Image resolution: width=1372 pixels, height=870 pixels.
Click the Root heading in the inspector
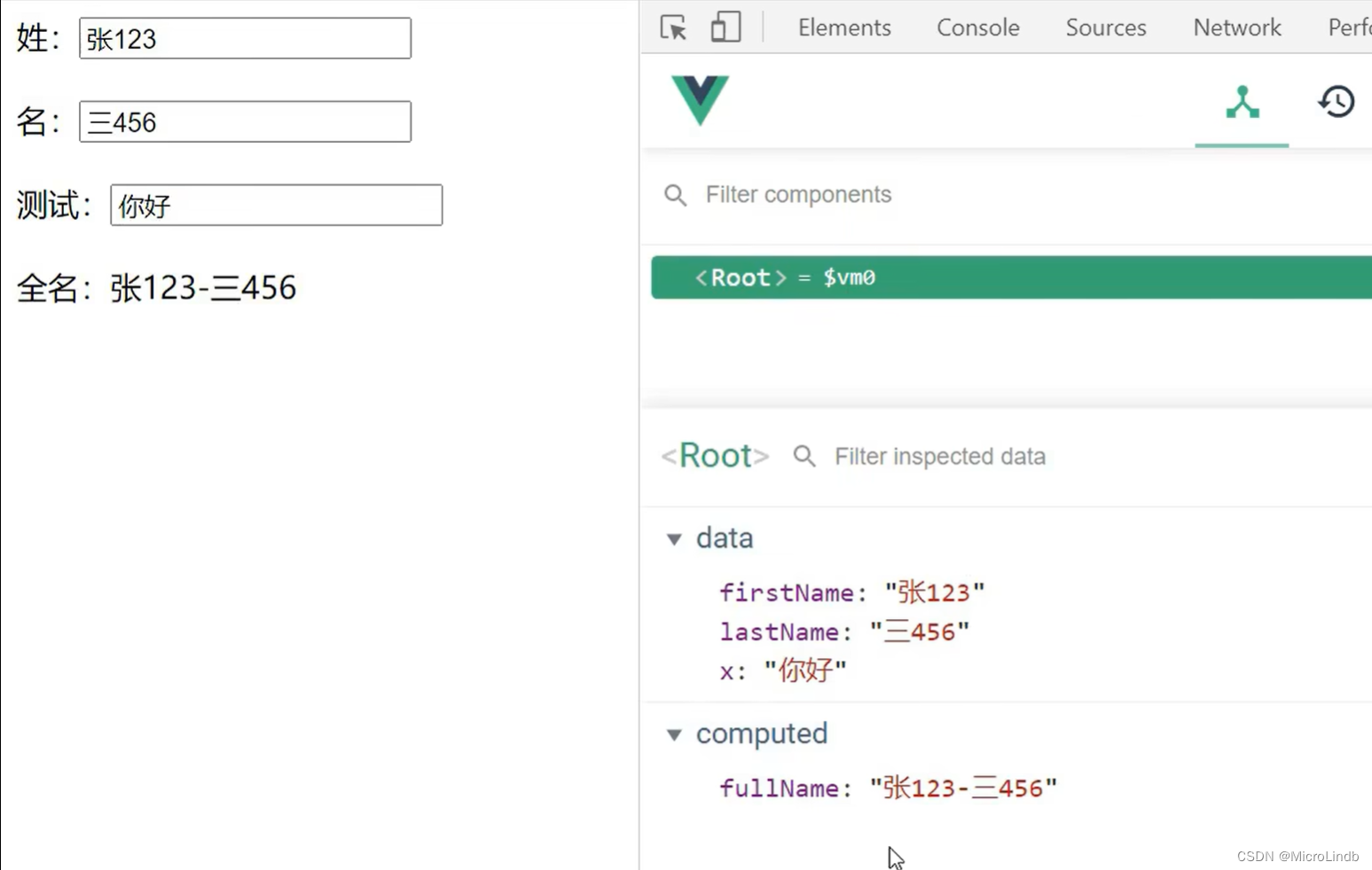715,456
